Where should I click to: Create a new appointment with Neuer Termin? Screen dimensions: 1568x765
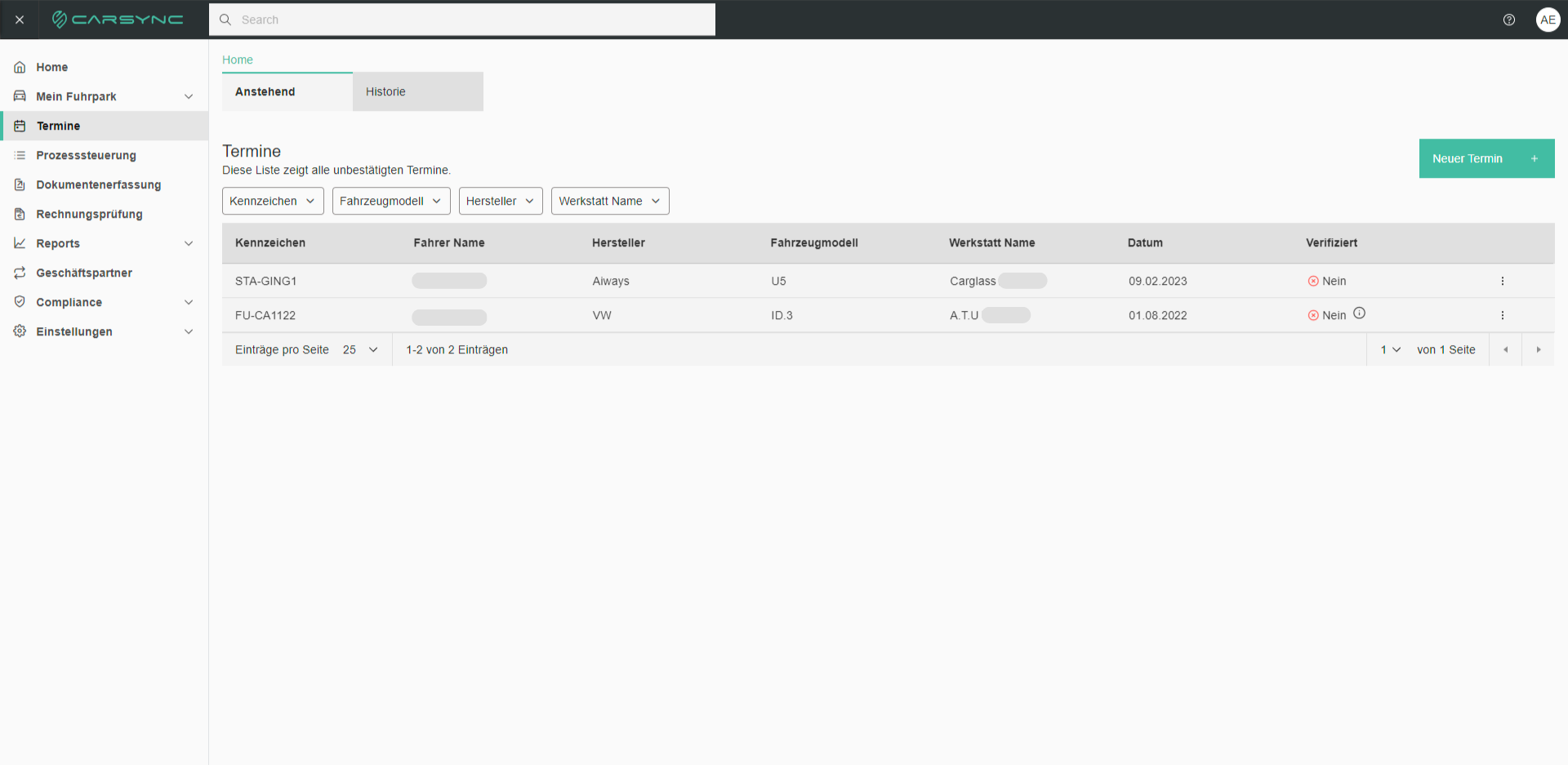(x=1486, y=158)
